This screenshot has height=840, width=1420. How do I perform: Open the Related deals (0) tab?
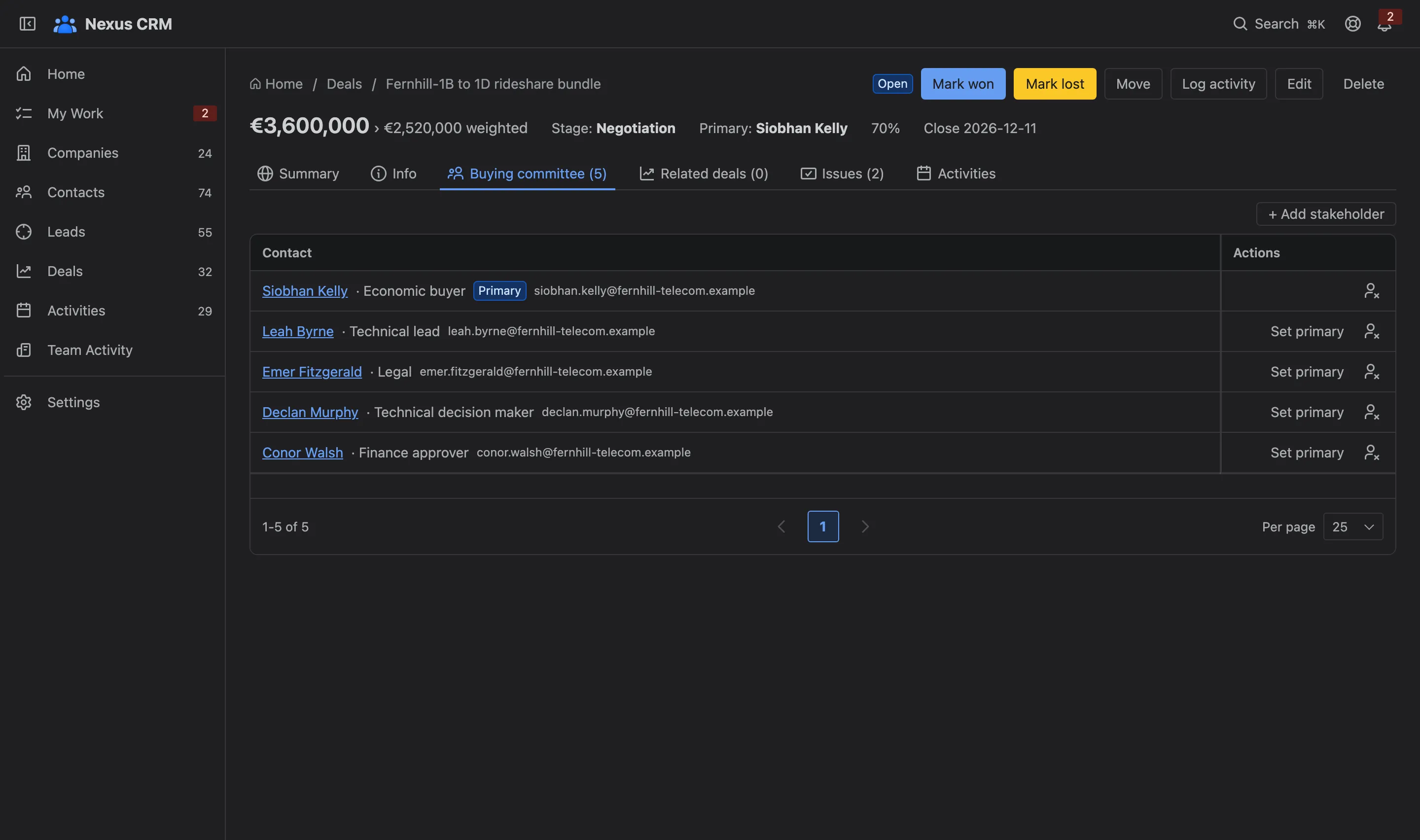pyautogui.click(x=704, y=174)
